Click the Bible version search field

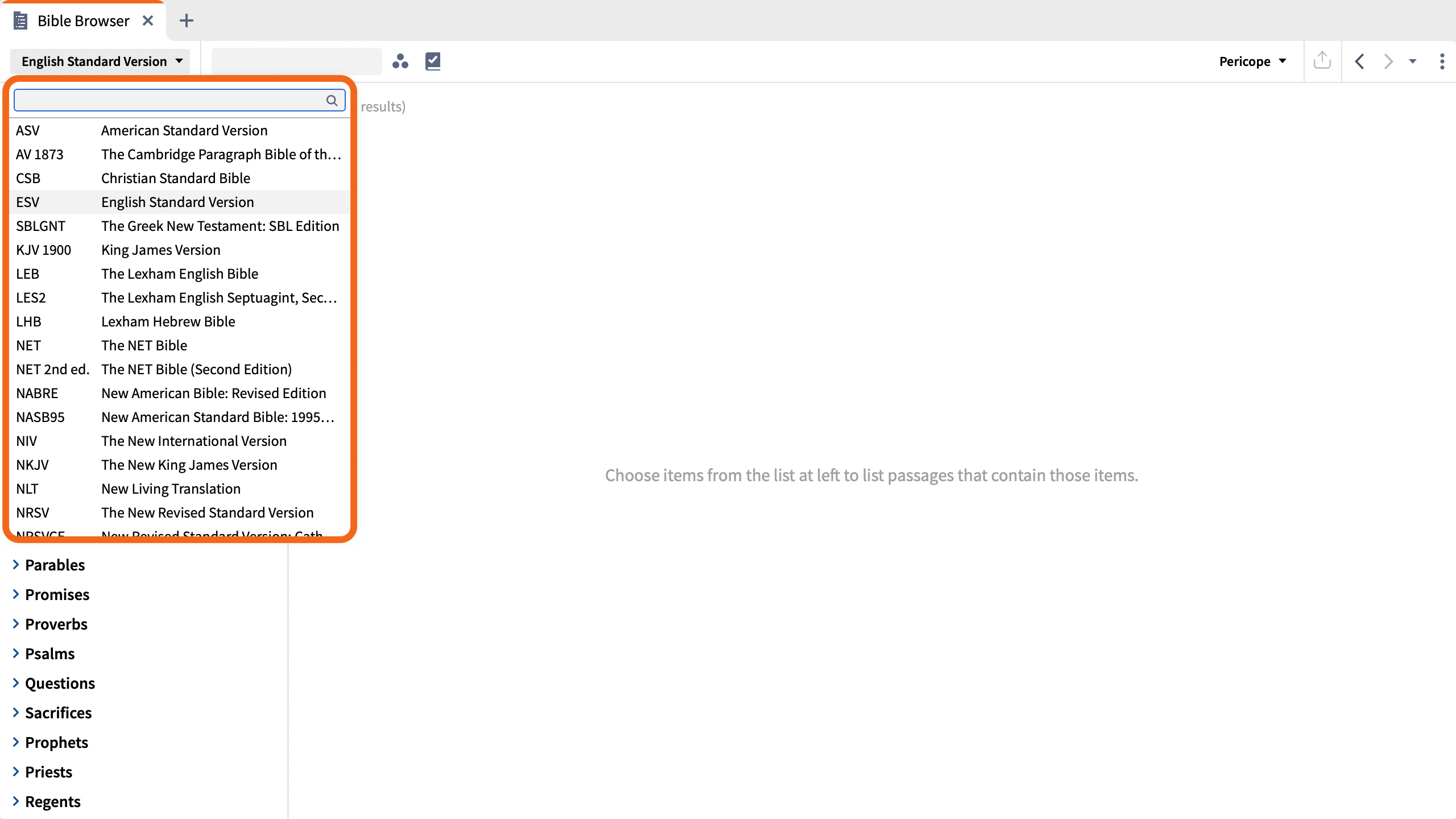point(180,100)
